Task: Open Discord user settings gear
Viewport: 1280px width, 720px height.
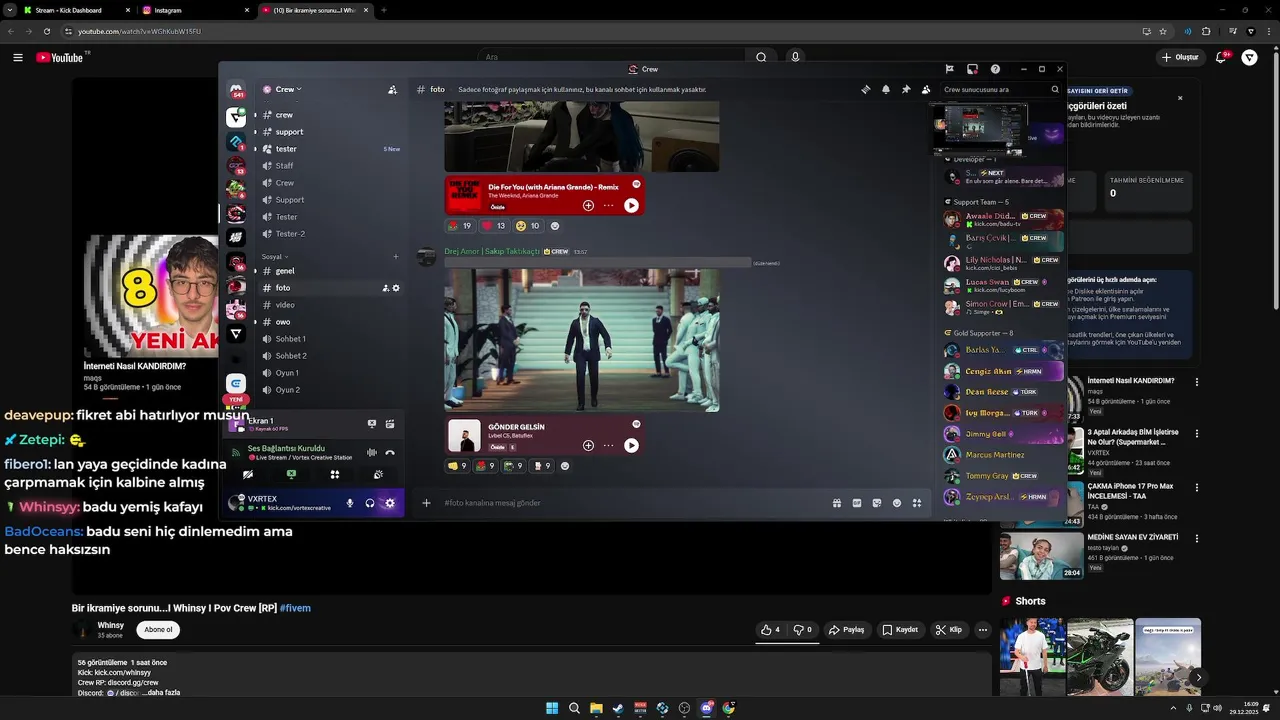Action: coord(390,503)
